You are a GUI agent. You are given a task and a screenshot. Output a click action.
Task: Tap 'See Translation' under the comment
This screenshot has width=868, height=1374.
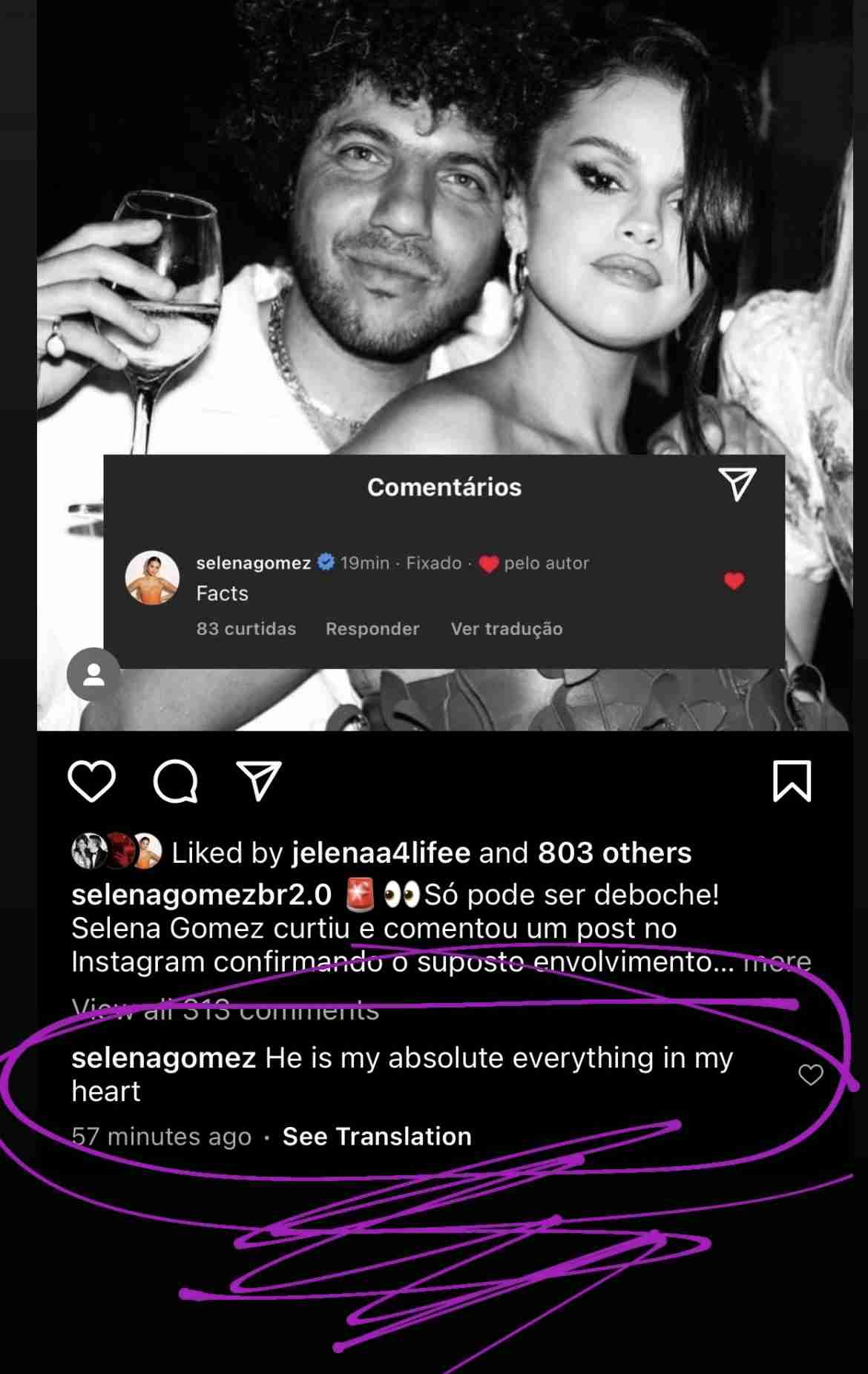click(x=377, y=1136)
